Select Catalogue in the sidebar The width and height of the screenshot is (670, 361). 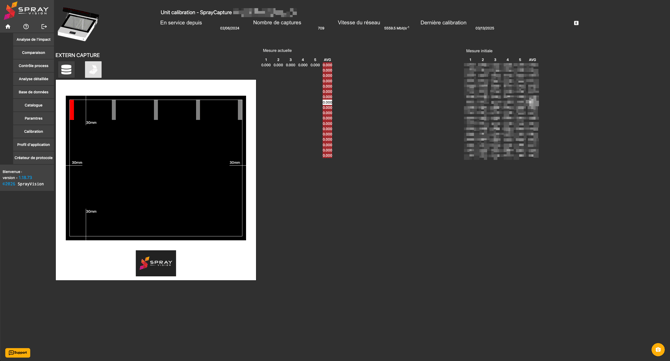(33, 105)
